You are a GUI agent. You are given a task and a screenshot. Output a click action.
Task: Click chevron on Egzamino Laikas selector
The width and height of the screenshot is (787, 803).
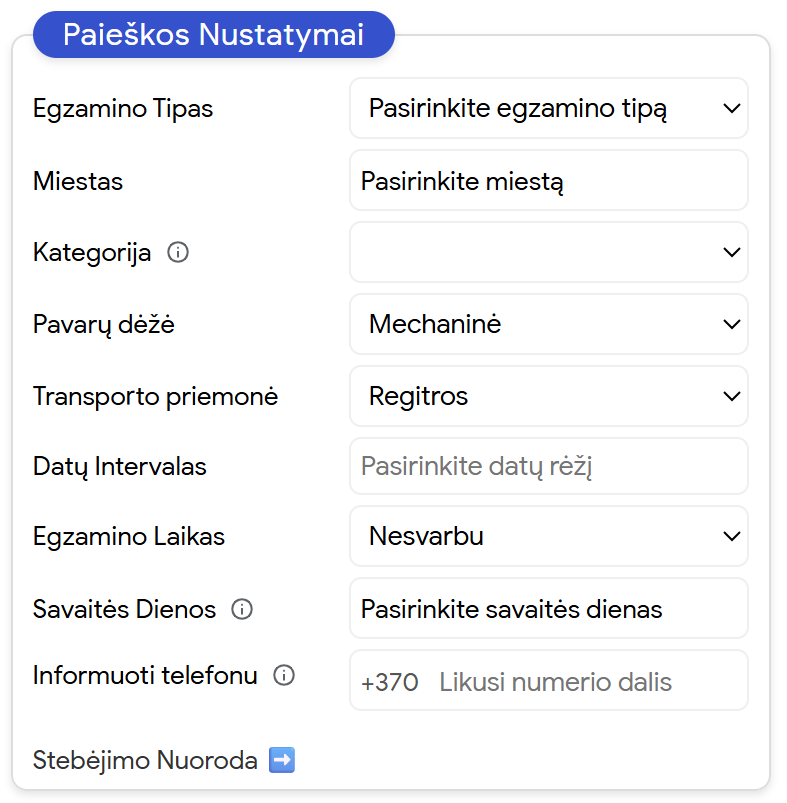click(x=731, y=536)
